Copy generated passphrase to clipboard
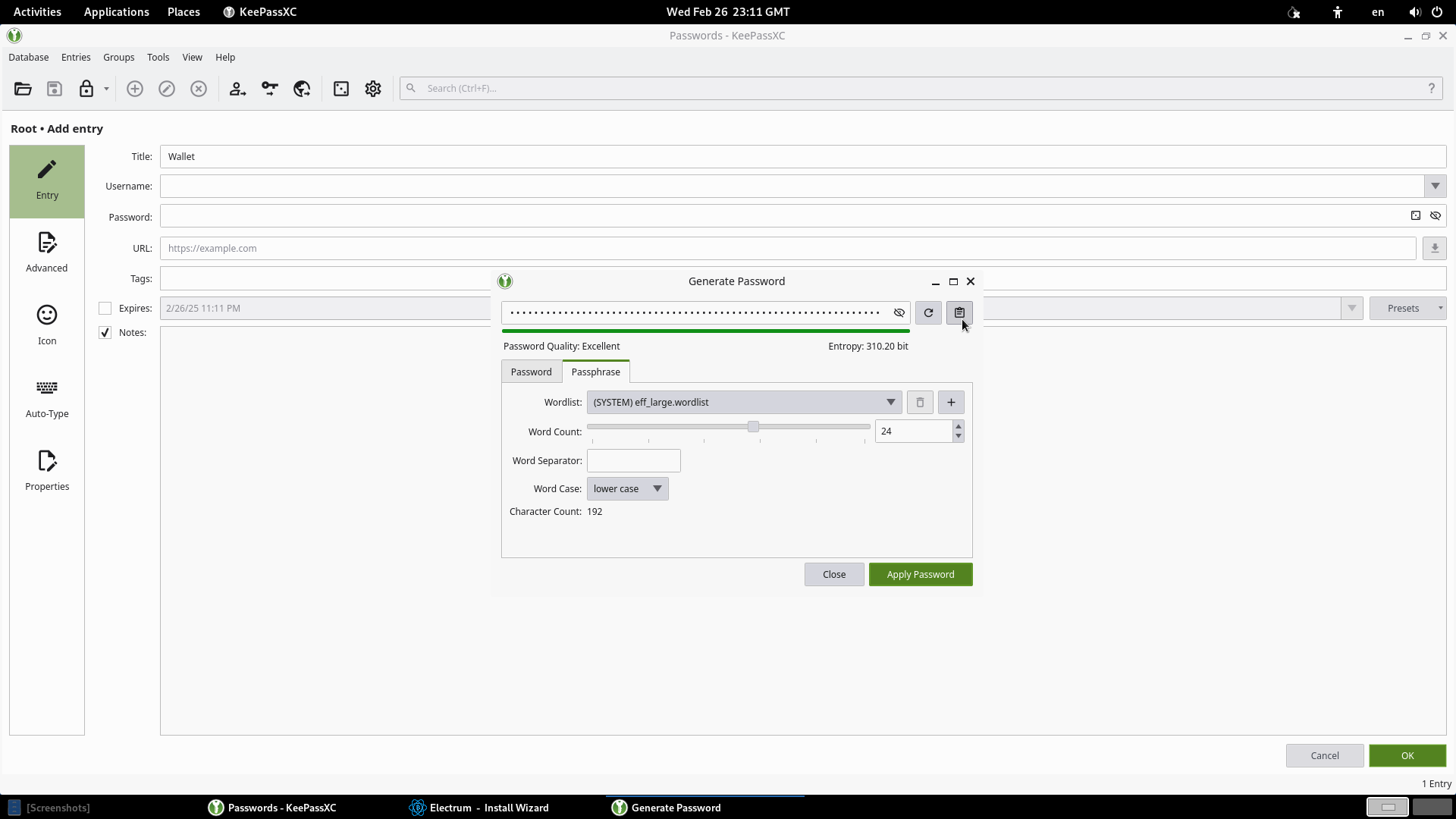Screen dimensions: 1456x819 (959, 312)
